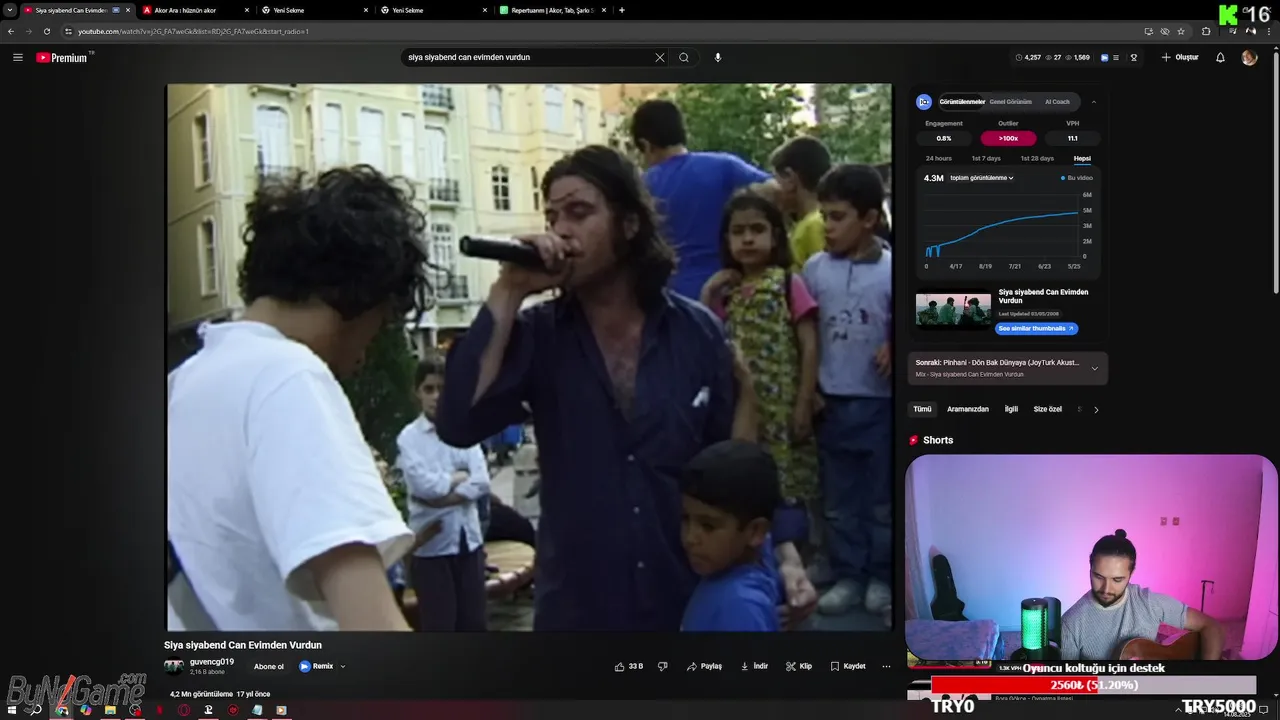
Task: Go to YouTube Premium home via logo
Action: click(x=64, y=57)
